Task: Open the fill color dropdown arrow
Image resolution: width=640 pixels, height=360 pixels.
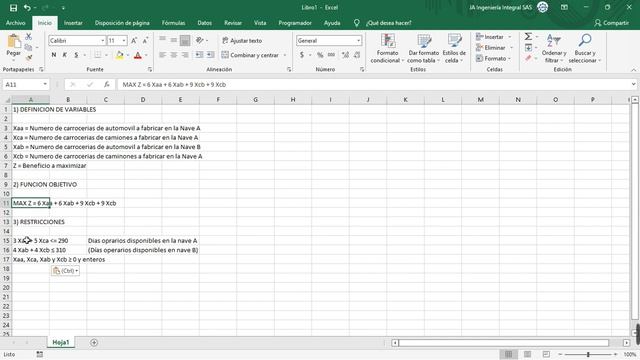Action: tap(128, 55)
